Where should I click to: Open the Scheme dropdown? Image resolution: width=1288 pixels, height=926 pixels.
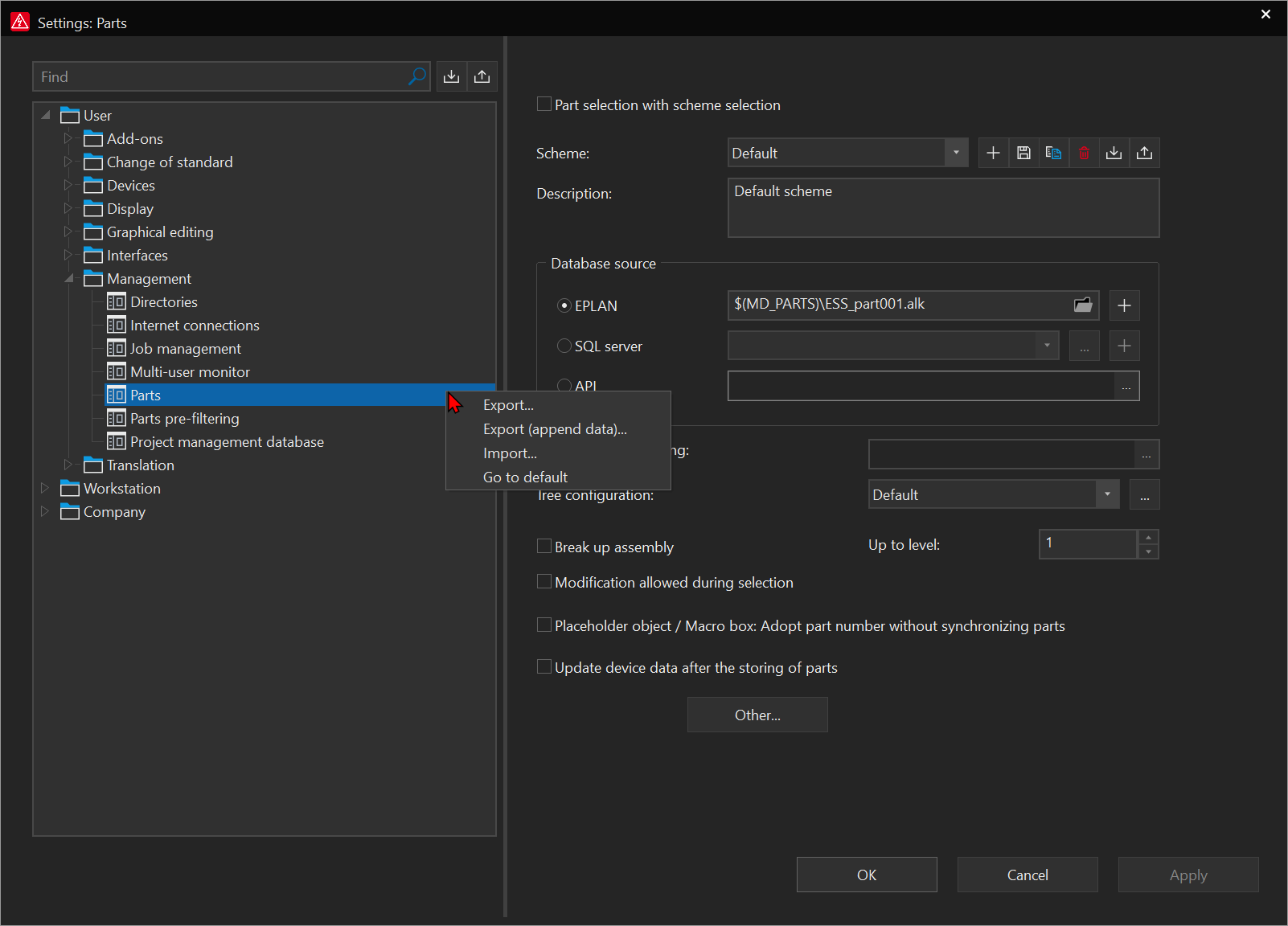[956, 153]
